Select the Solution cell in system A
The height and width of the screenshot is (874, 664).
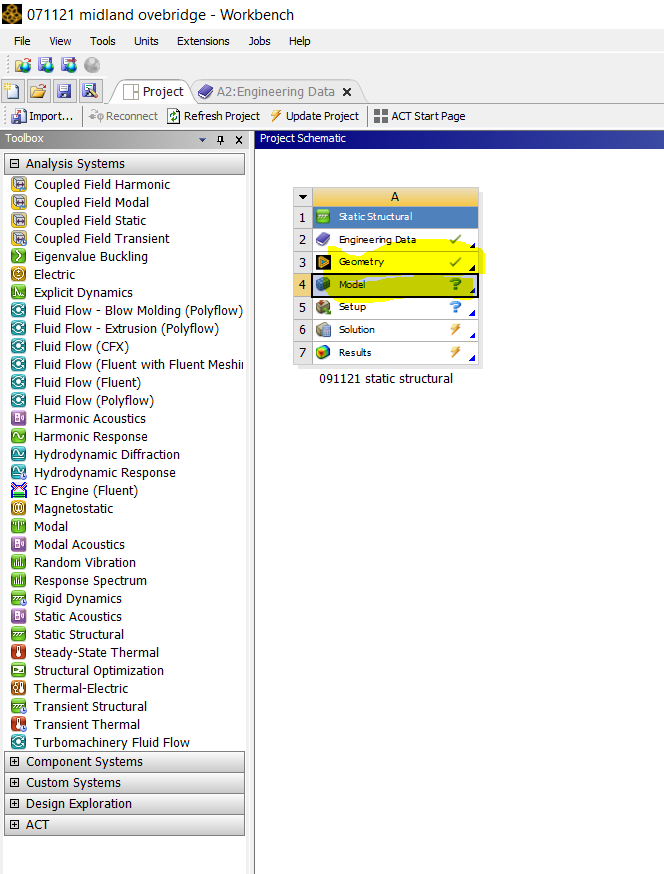[x=395, y=330]
